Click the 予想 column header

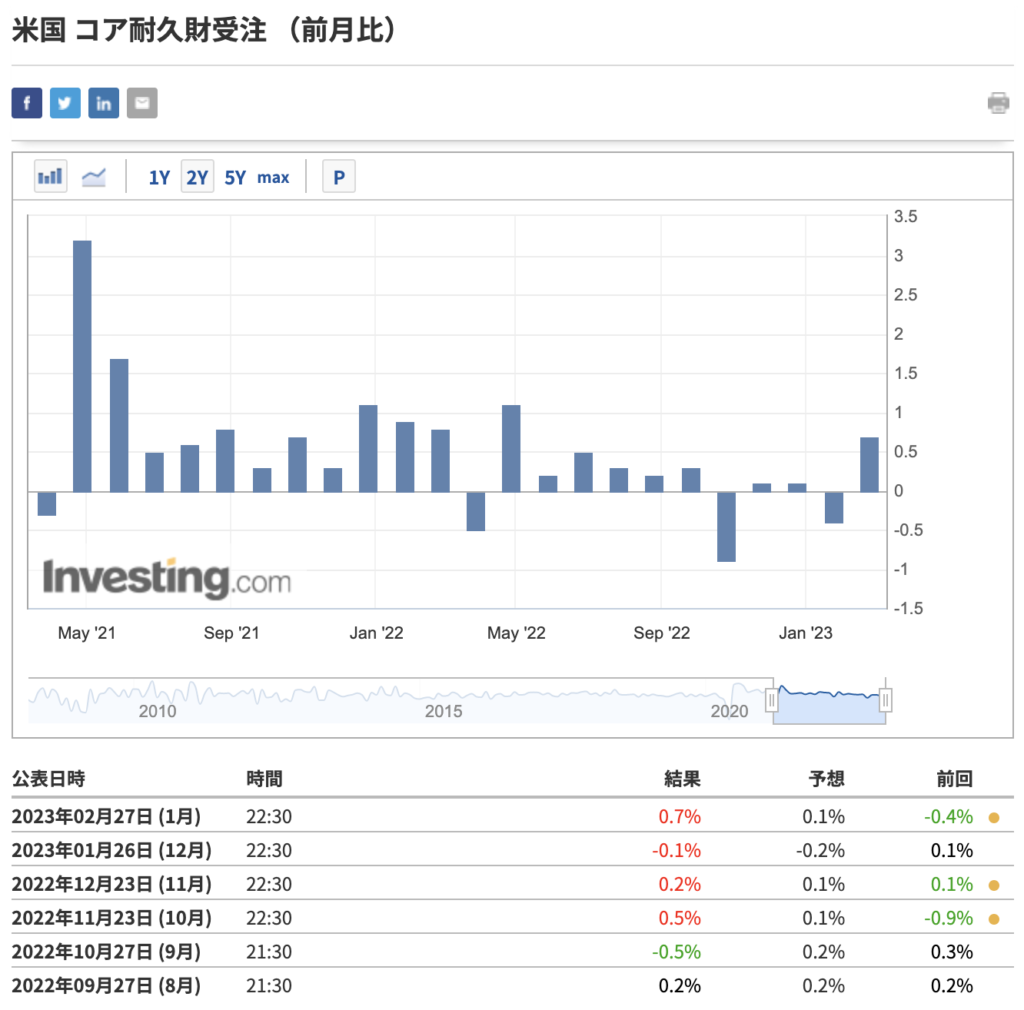[x=826, y=778]
